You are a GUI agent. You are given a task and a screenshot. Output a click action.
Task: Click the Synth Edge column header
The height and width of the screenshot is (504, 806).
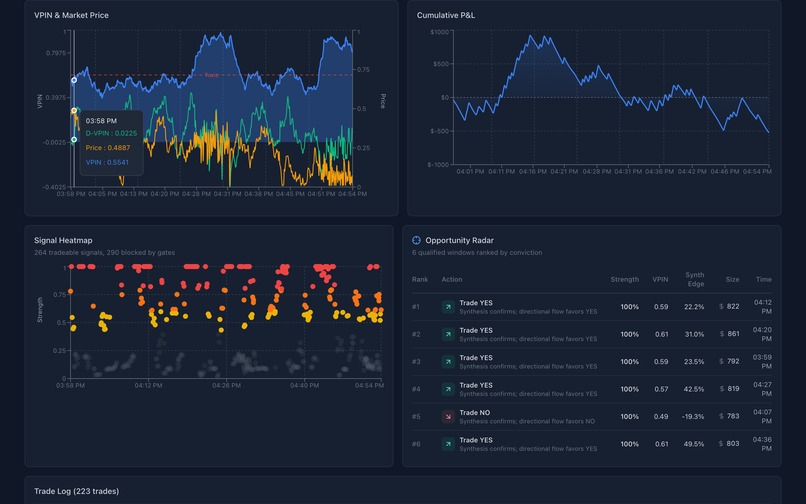(x=694, y=279)
